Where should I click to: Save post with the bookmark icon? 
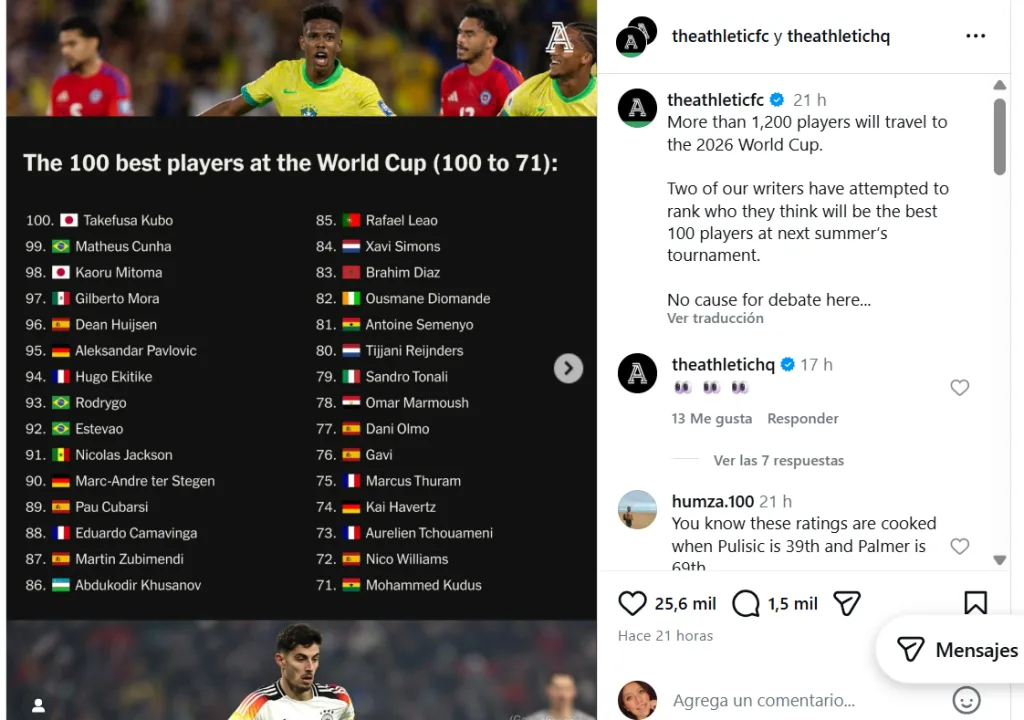tap(975, 603)
